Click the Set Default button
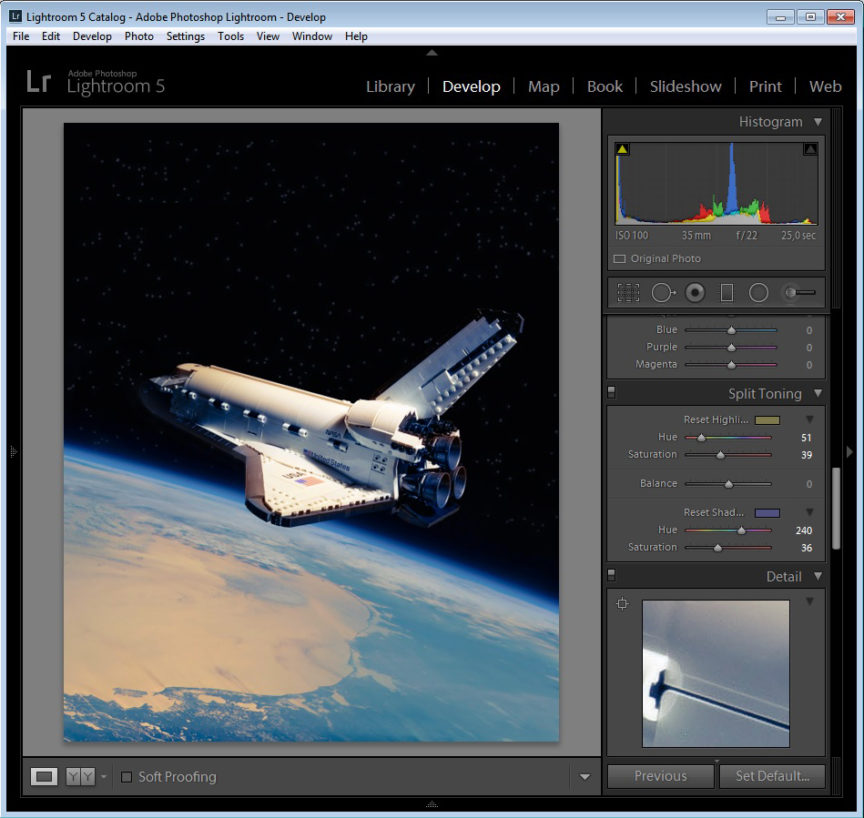 pos(771,776)
